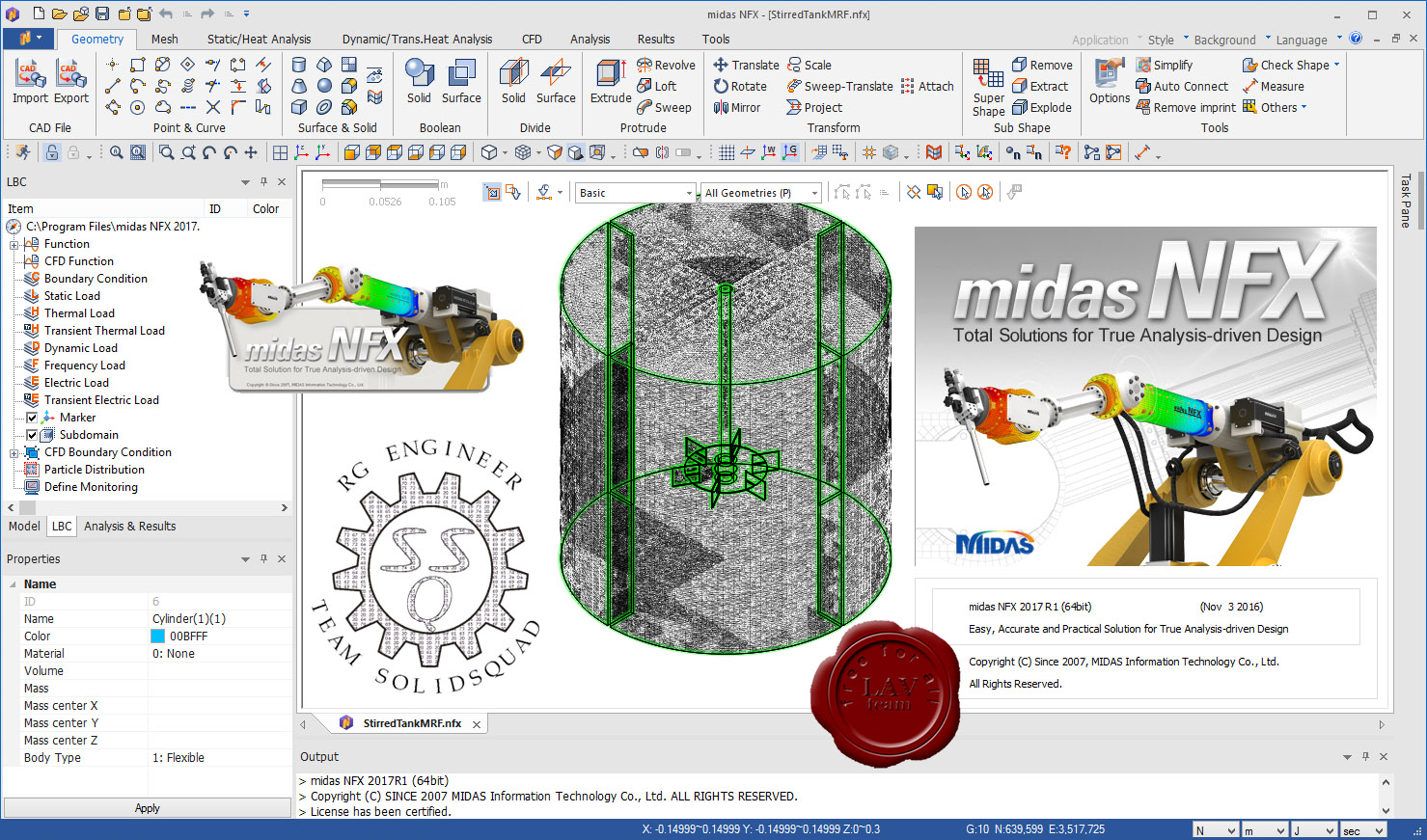Click the Attach tool
This screenshot has width=1427, height=840.
point(927,86)
